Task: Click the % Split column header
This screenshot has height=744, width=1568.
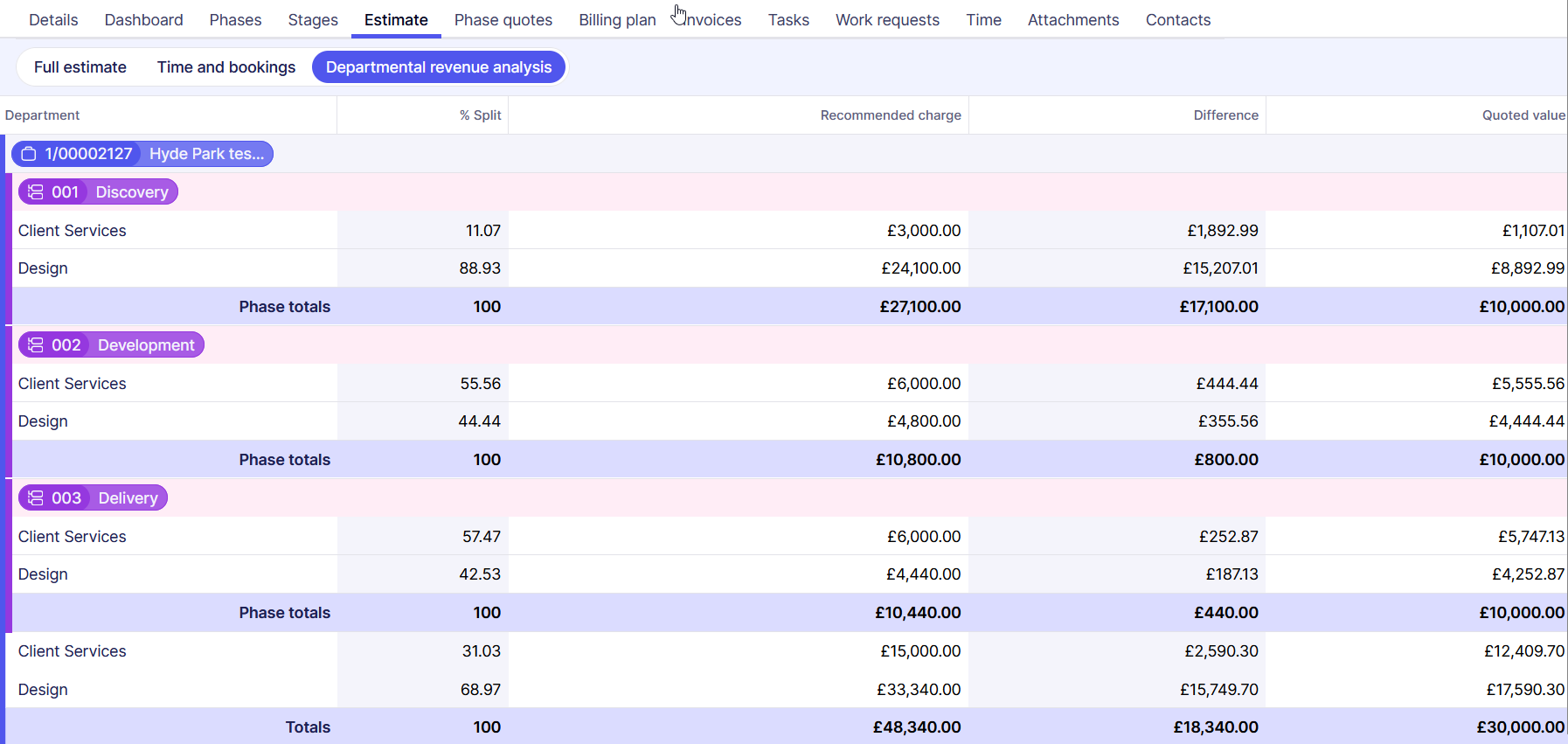Action: click(480, 115)
